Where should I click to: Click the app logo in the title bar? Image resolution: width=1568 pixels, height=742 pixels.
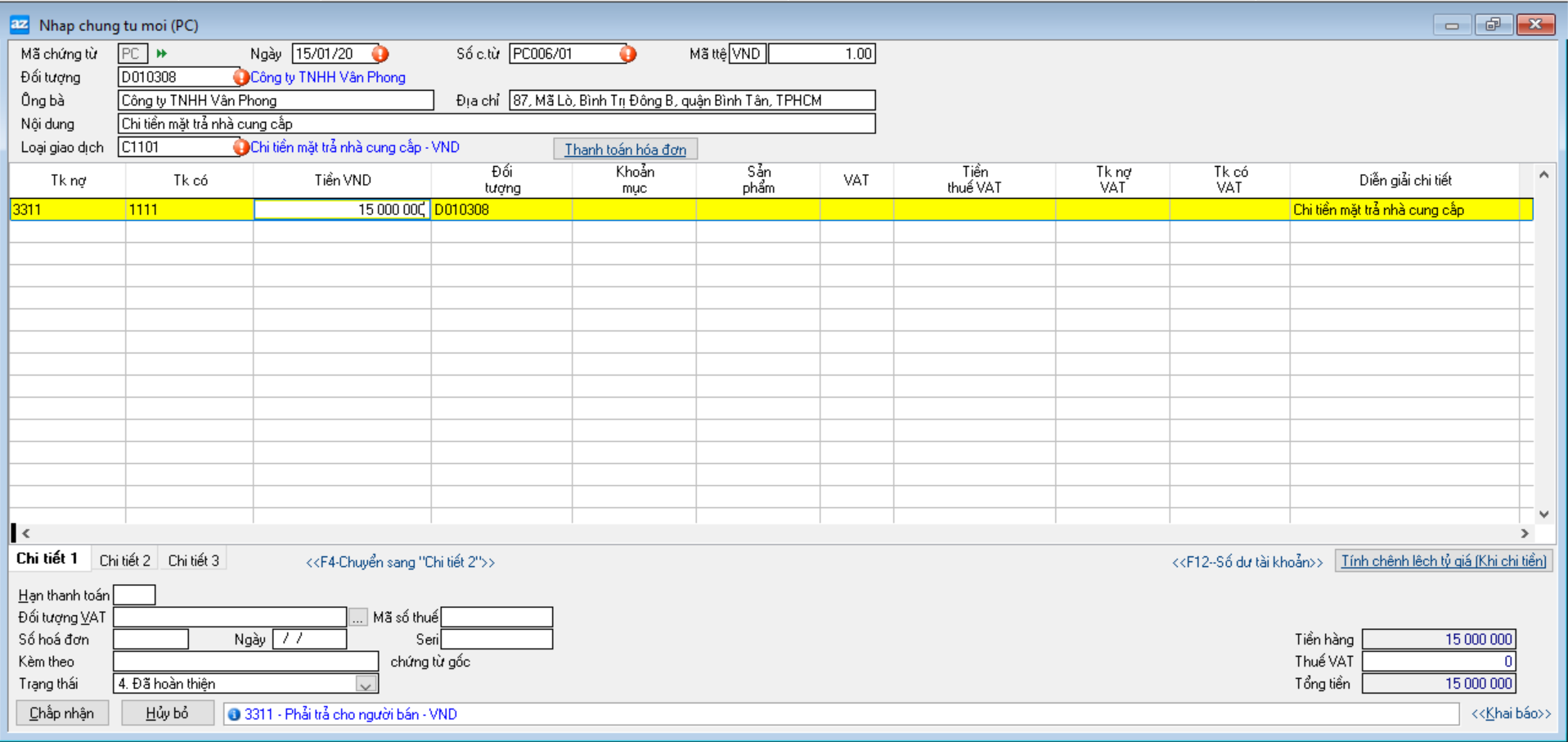20,25
